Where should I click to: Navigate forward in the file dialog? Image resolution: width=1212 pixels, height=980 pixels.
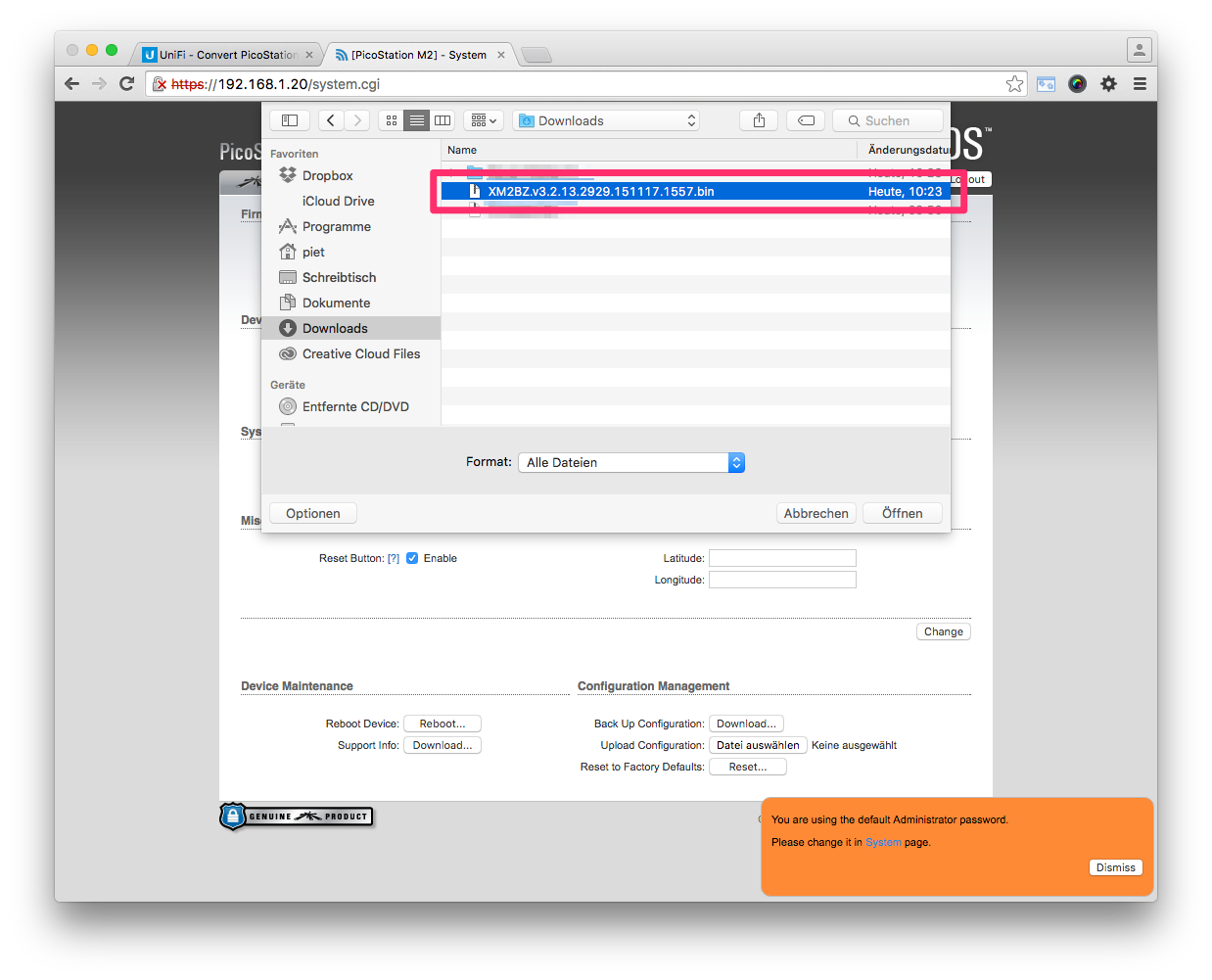357,120
